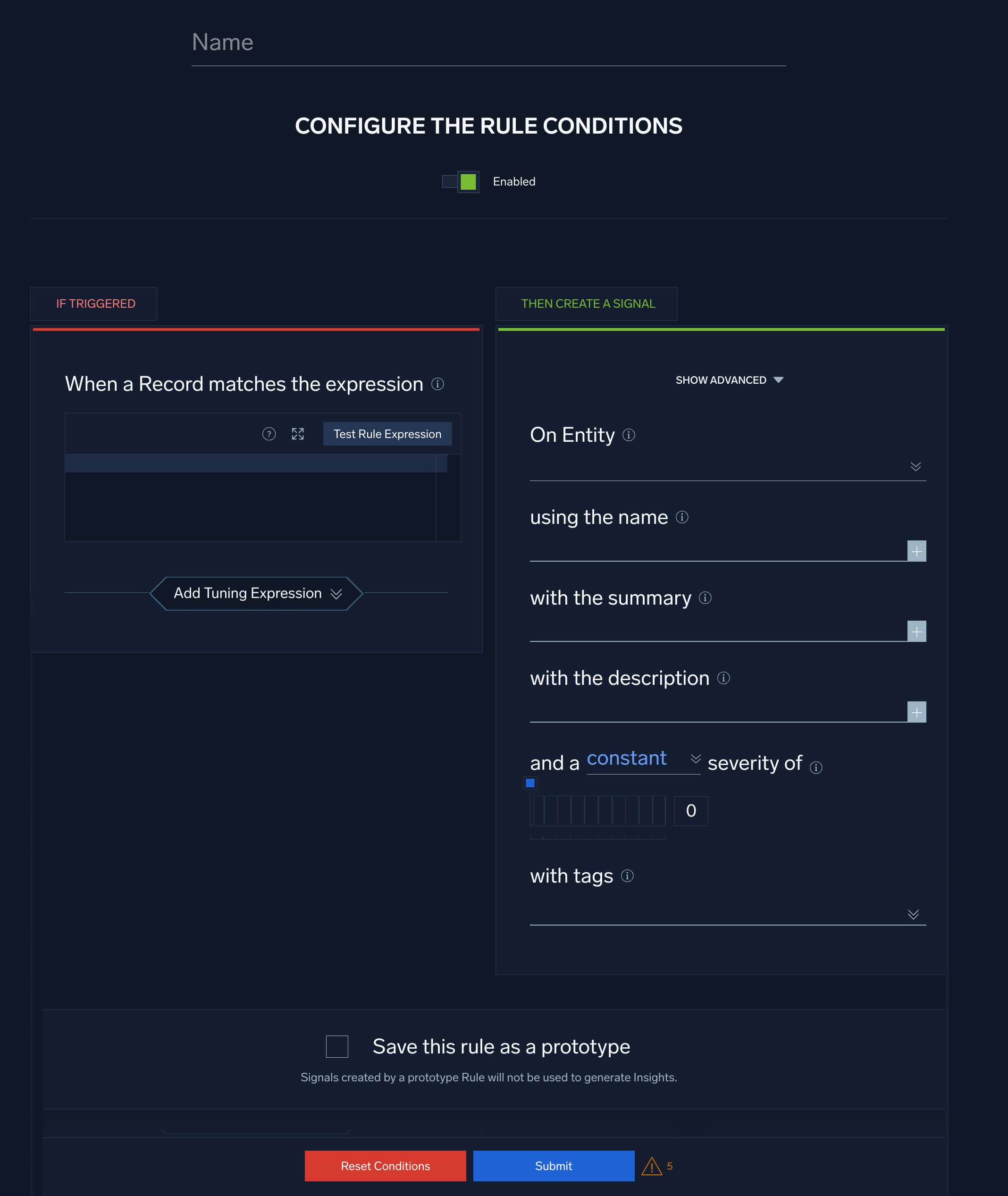Click the Test Rule Expression button
This screenshot has height=1196, width=1008.
coord(387,434)
